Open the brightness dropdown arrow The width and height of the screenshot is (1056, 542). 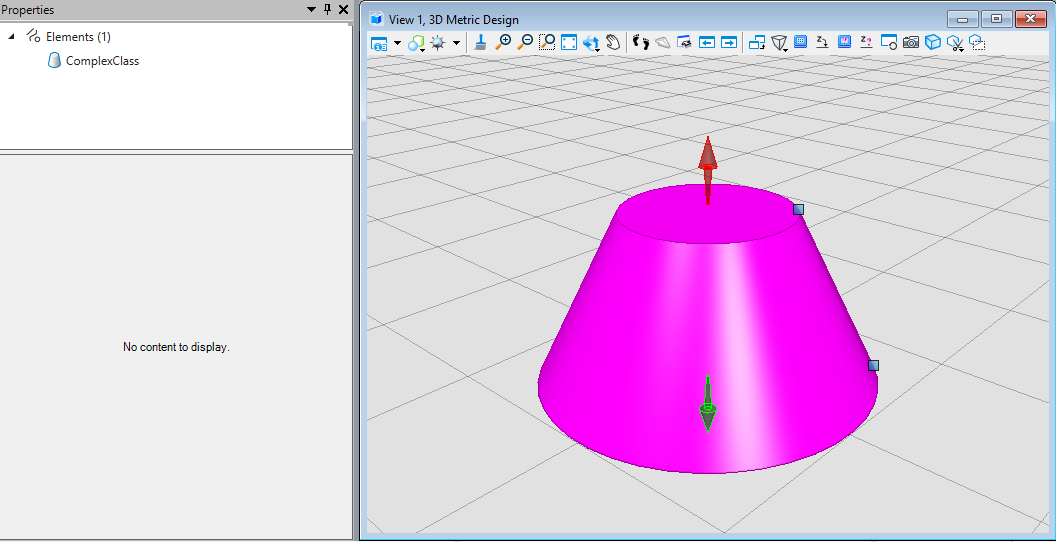[x=456, y=43]
